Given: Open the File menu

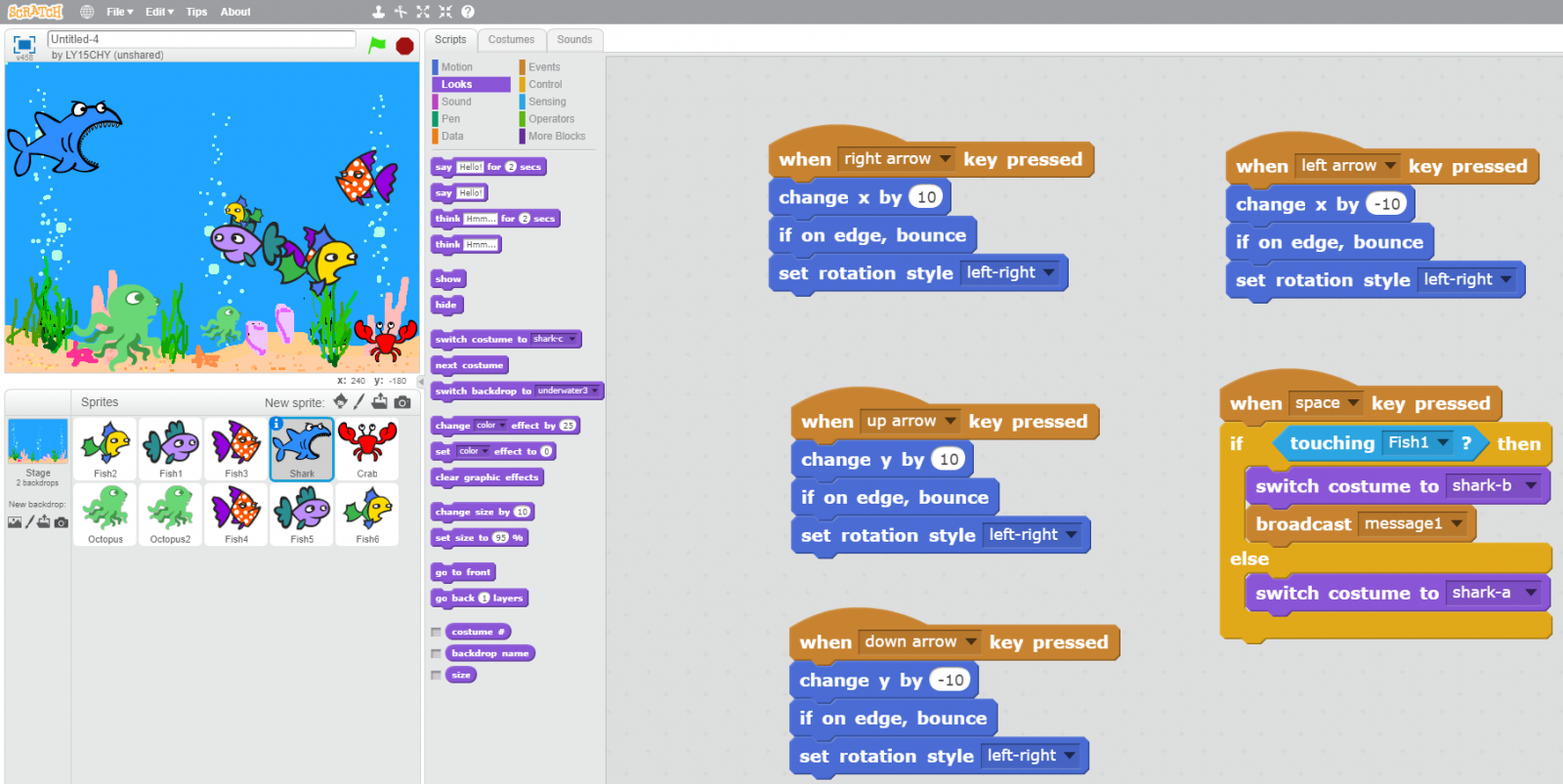Looking at the screenshot, I should (x=119, y=12).
